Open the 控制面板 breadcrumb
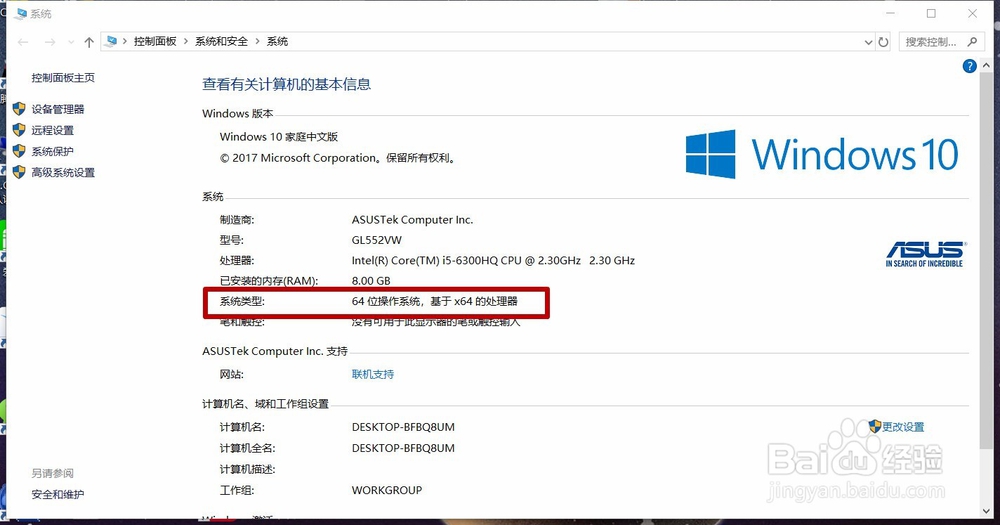 (x=155, y=41)
